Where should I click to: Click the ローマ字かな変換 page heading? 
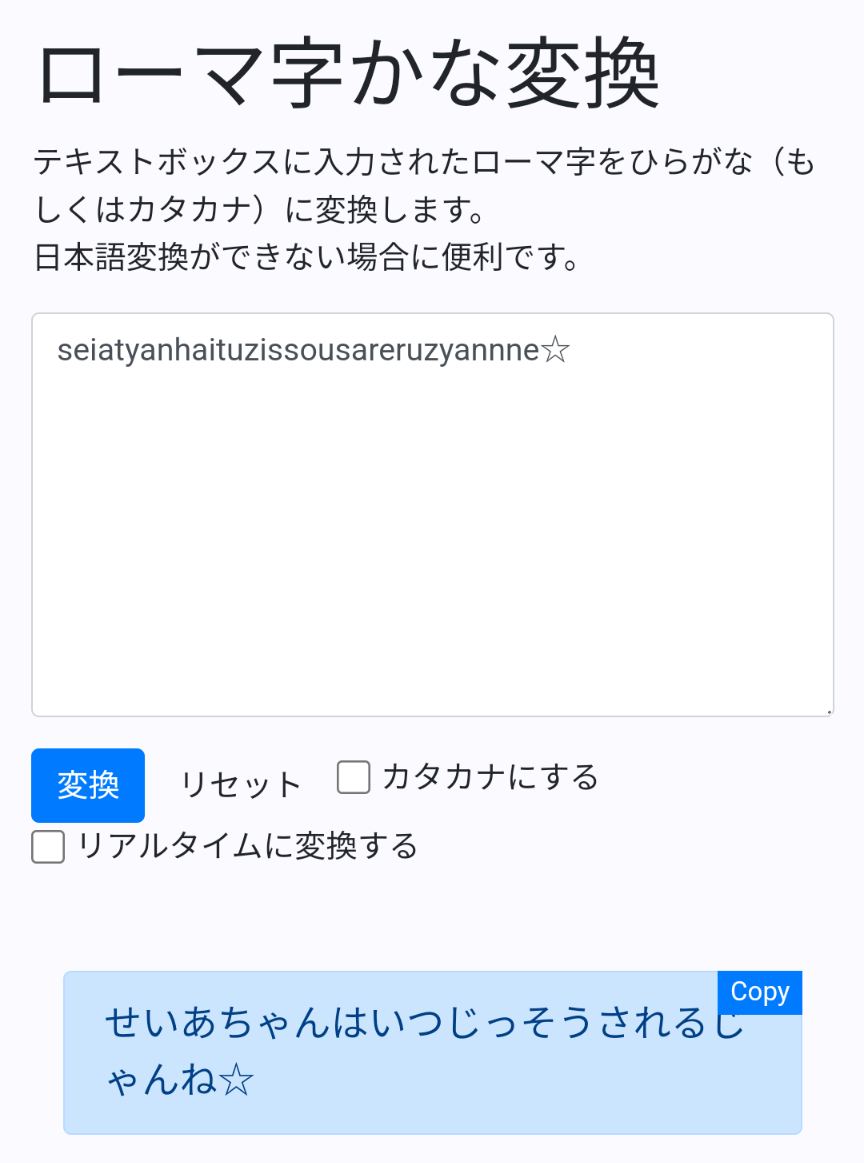click(348, 75)
